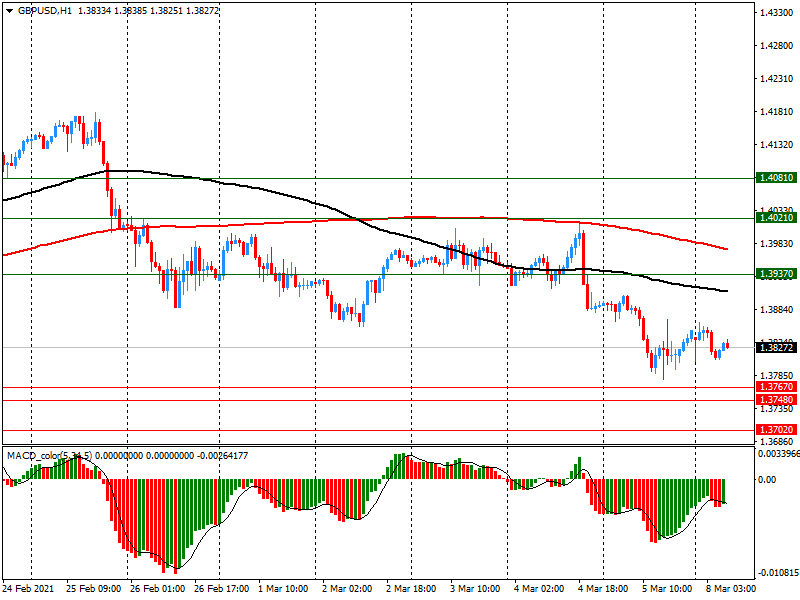The image size is (800, 600).
Task: Click the triangle arrow beside GBPUSD,H1
Action: (9, 10)
